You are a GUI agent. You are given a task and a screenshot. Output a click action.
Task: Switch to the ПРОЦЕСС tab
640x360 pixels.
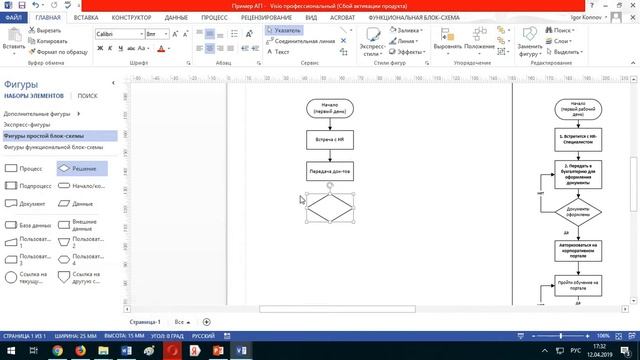tap(214, 18)
